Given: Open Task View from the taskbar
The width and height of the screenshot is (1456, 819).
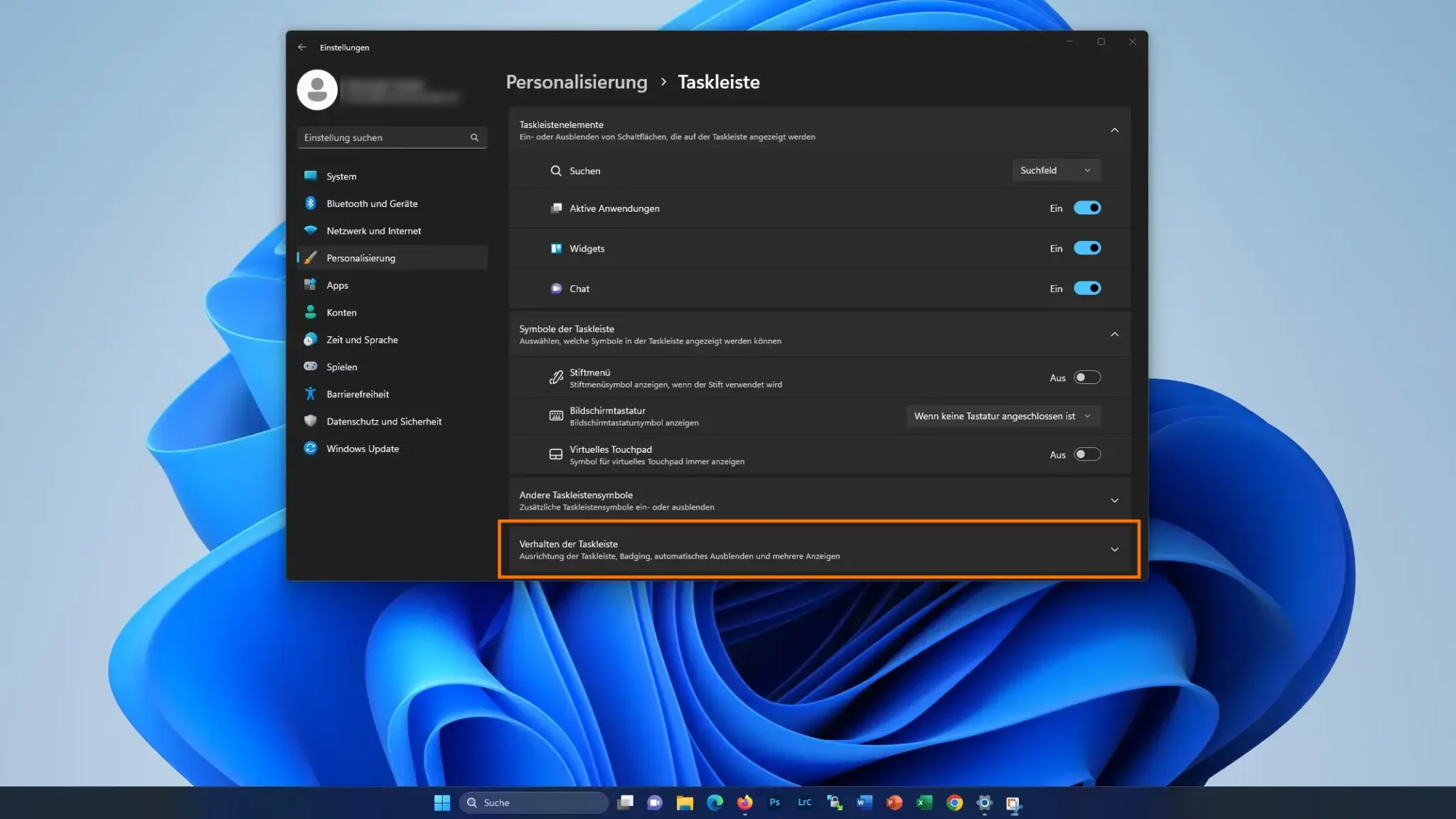Looking at the screenshot, I should tap(626, 803).
